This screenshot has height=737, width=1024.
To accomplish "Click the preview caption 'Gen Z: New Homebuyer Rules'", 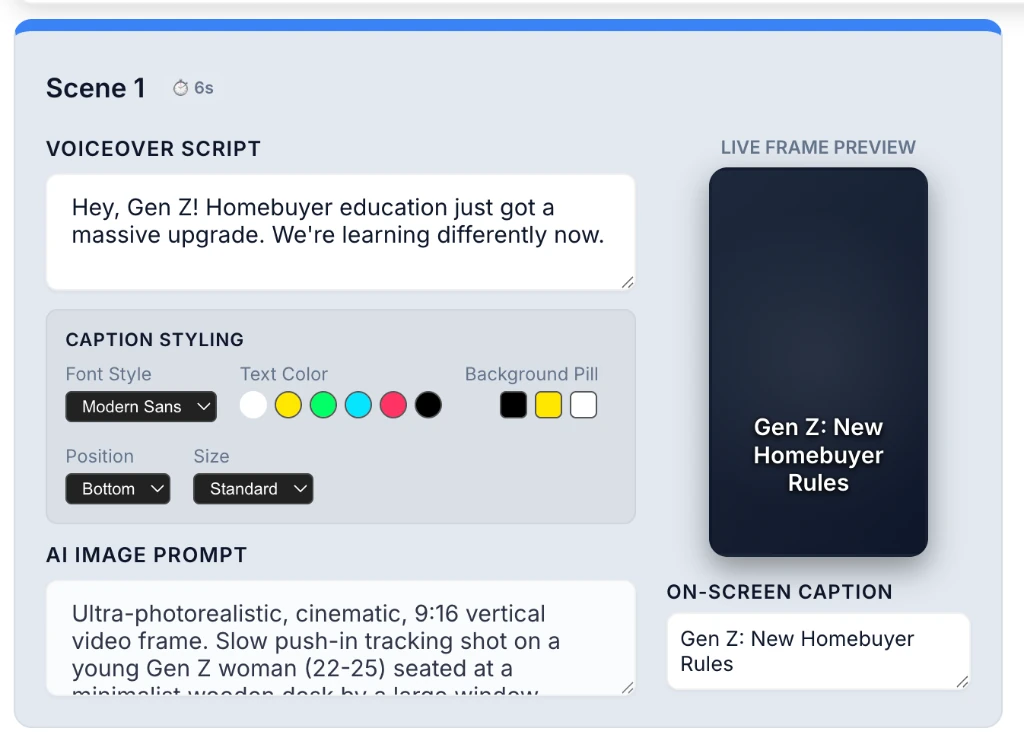I will click(818, 455).
